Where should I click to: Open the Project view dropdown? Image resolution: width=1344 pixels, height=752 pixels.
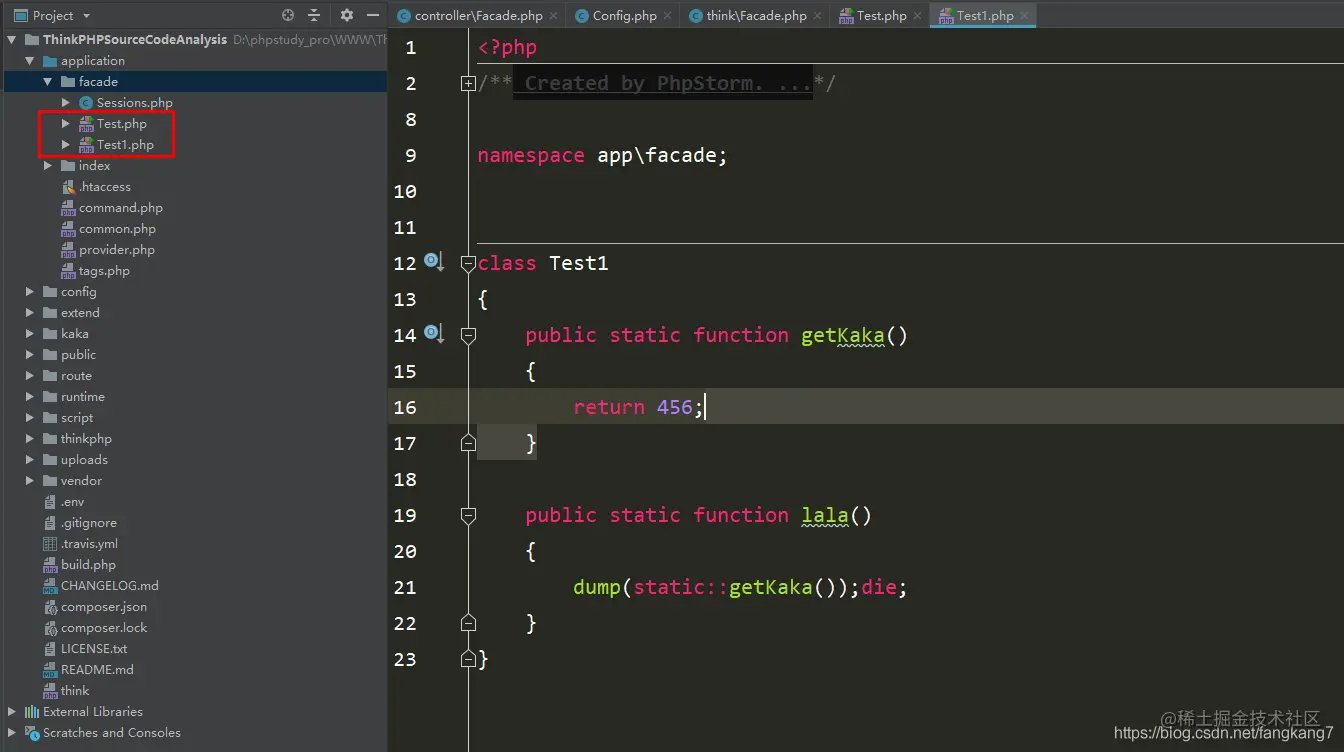52,15
